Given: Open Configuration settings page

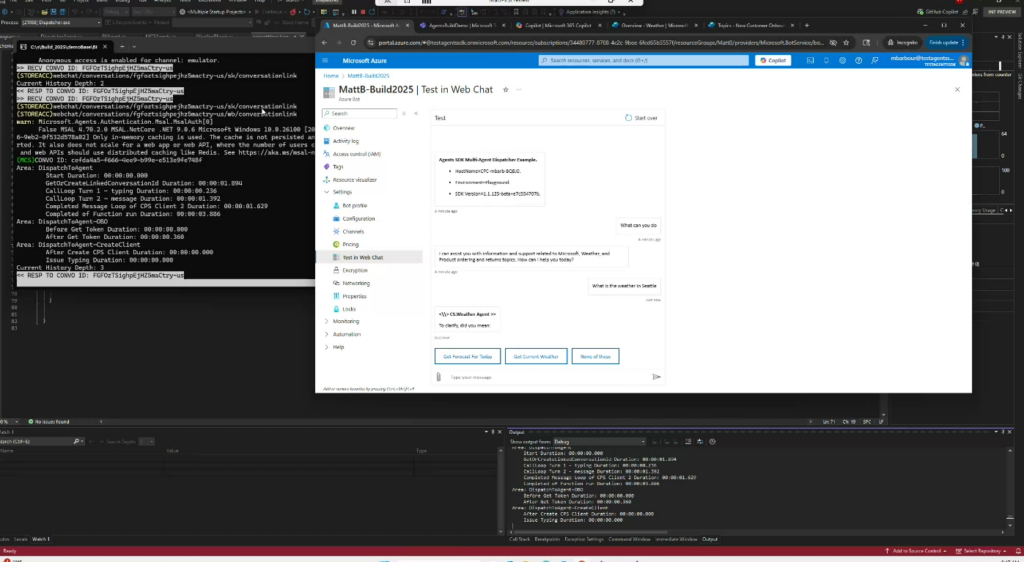Looking at the screenshot, I should (x=359, y=219).
